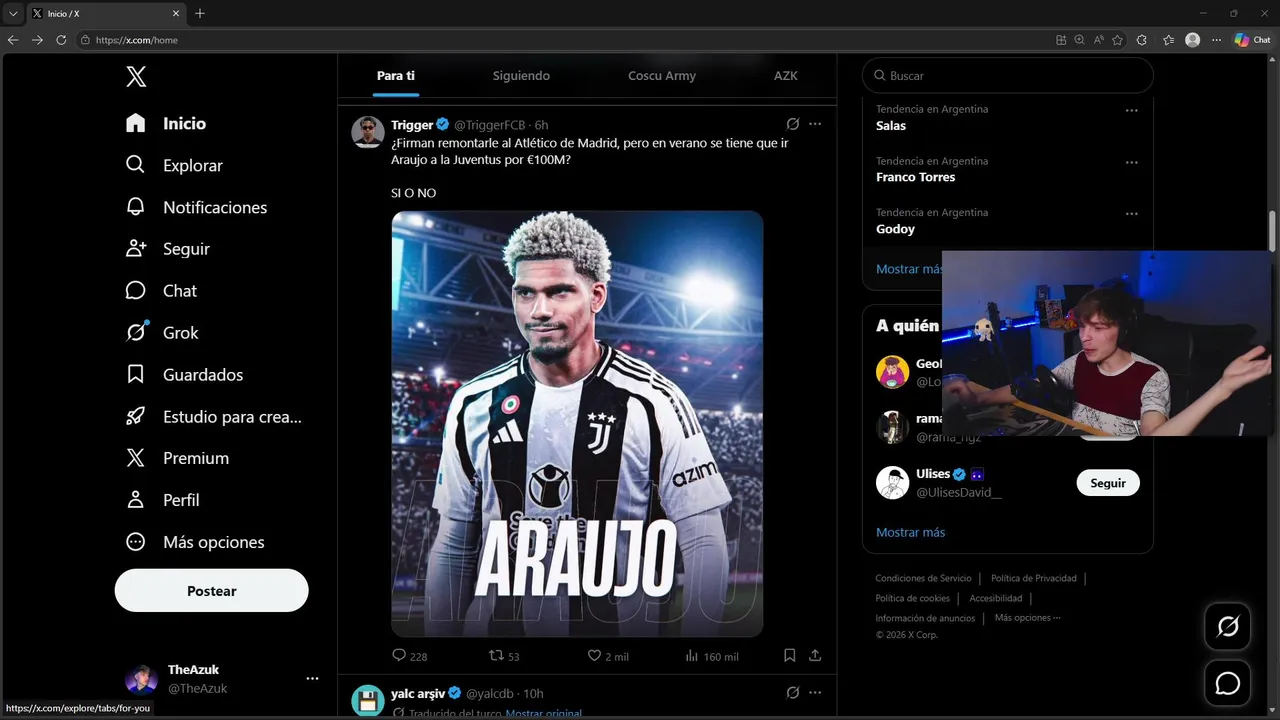Open Notificaciones bell
Screen dimensions: 1280x720
tap(196, 207)
